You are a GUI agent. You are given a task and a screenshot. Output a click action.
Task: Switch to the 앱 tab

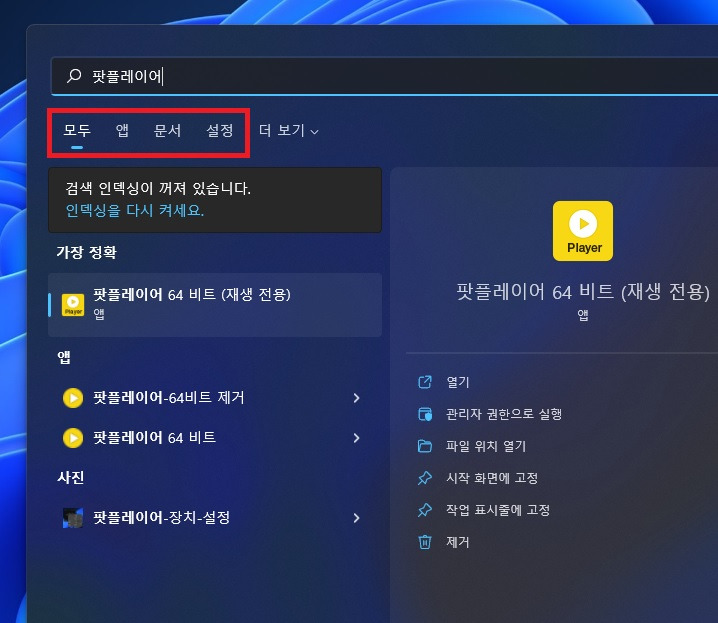click(x=122, y=130)
